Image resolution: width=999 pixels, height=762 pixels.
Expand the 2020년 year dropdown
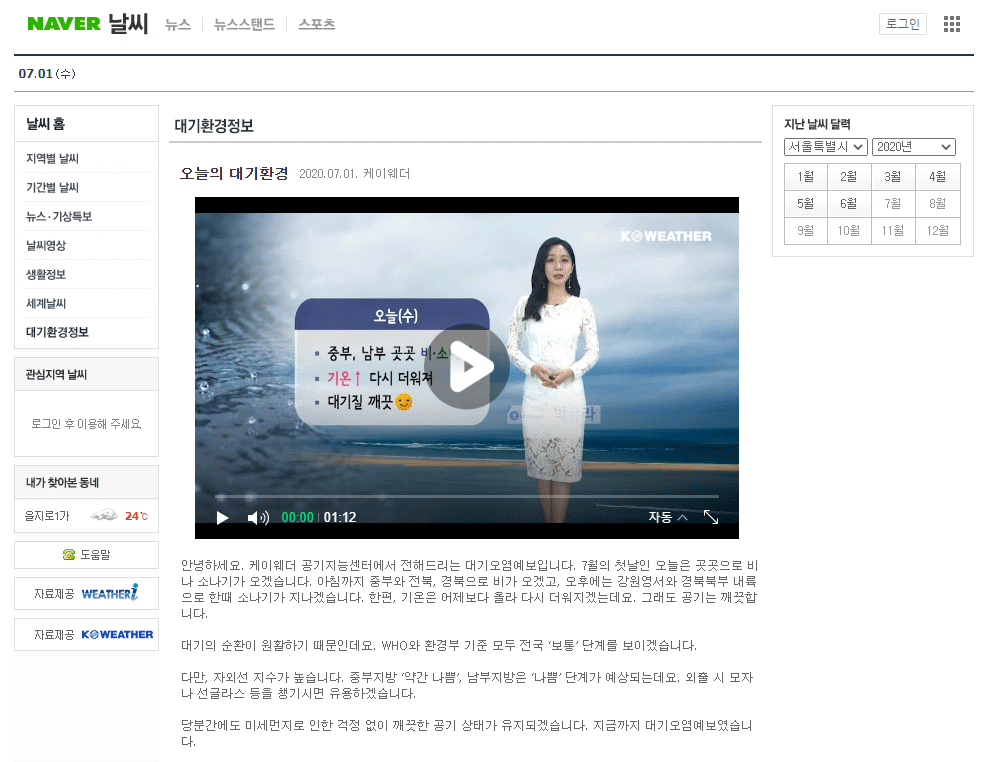[x=913, y=147]
